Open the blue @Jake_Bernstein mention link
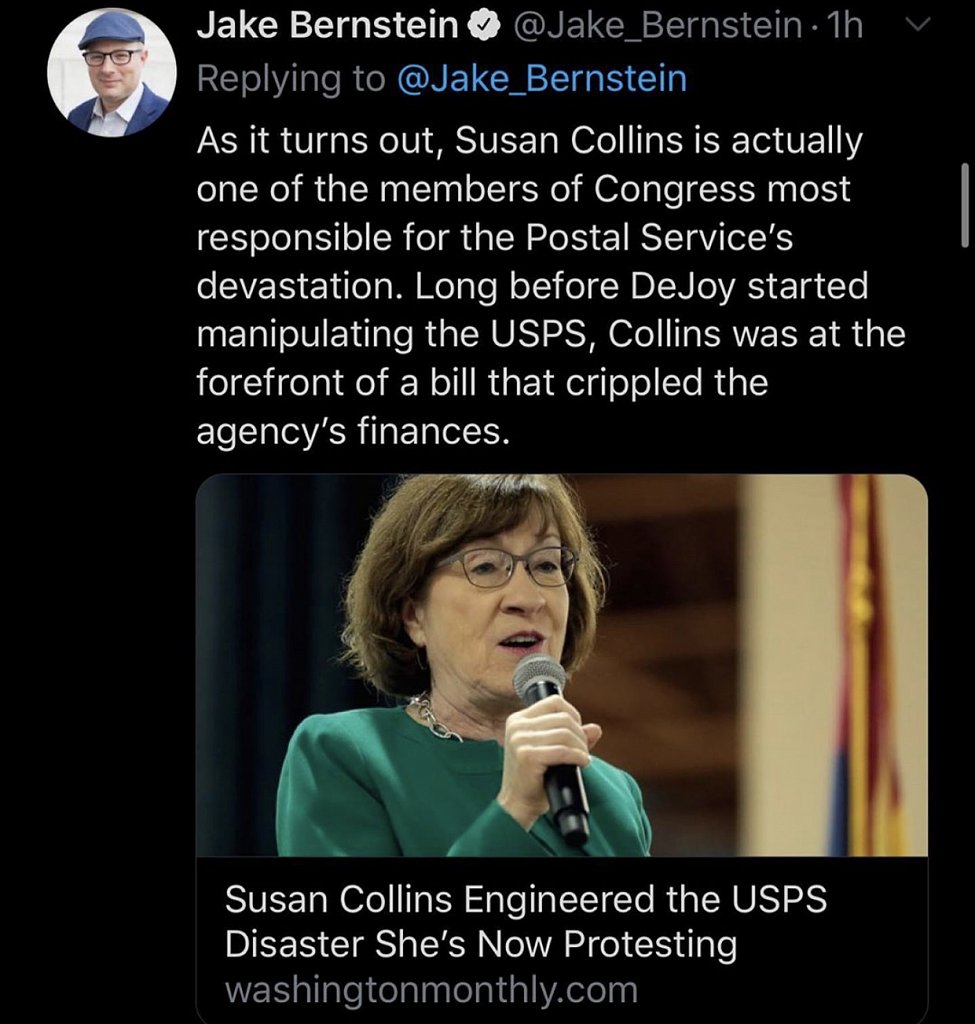Viewport: 975px width, 1024px height. (542, 79)
